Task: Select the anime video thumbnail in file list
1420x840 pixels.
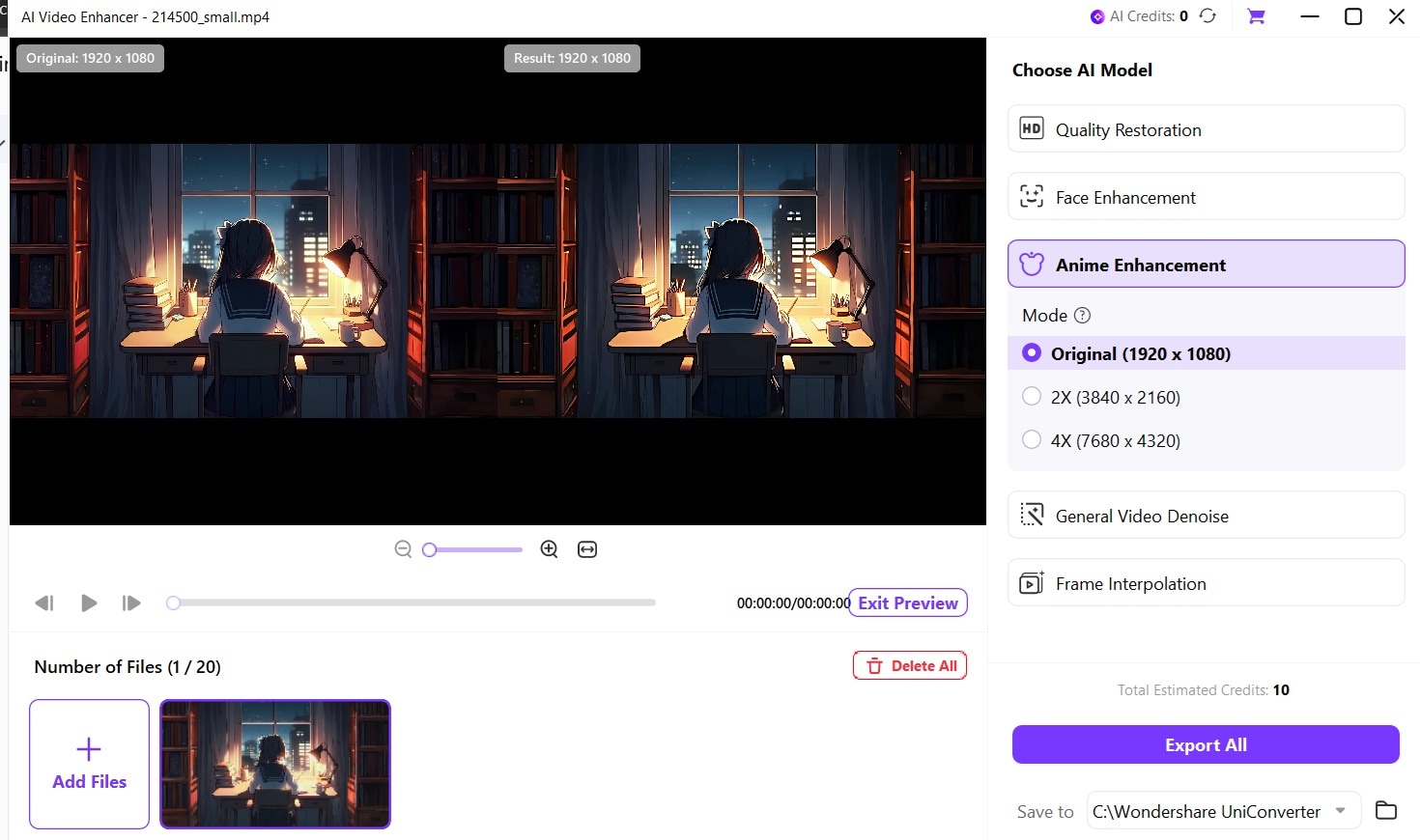Action: tap(275, 764)
